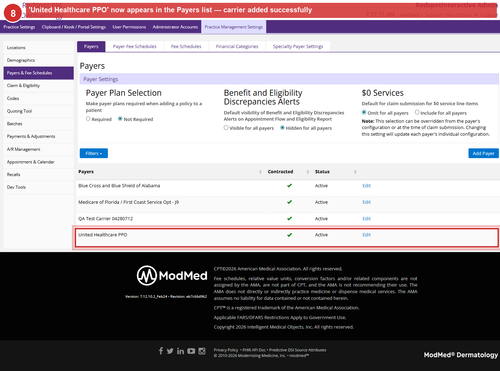This screenshot has width=500, height=371.
Task: Click the Active status for United Healthcare PPO
Action: [321, 235]
